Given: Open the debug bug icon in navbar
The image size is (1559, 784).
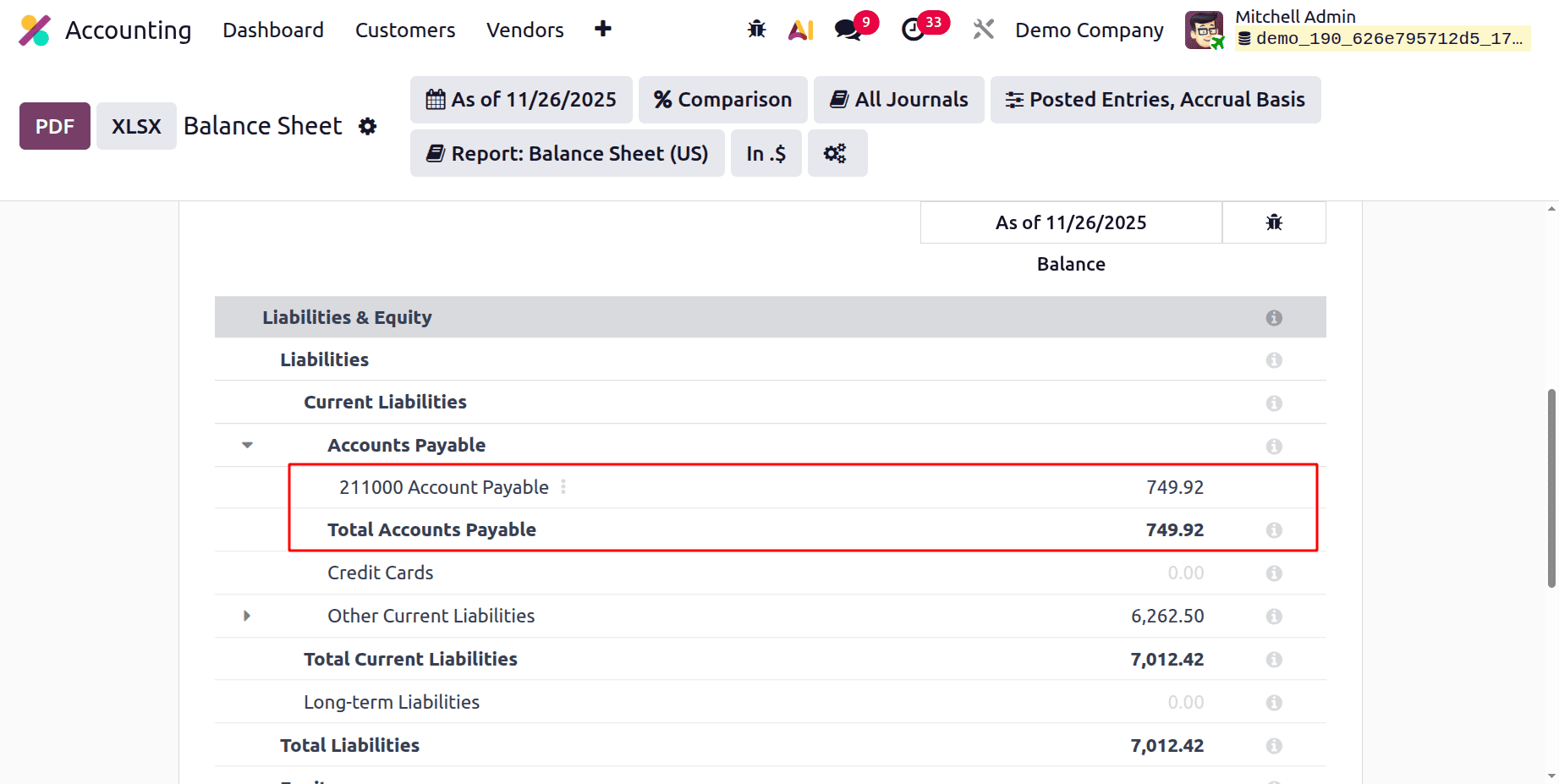Looking at the screenshot, I should point(757,30).
